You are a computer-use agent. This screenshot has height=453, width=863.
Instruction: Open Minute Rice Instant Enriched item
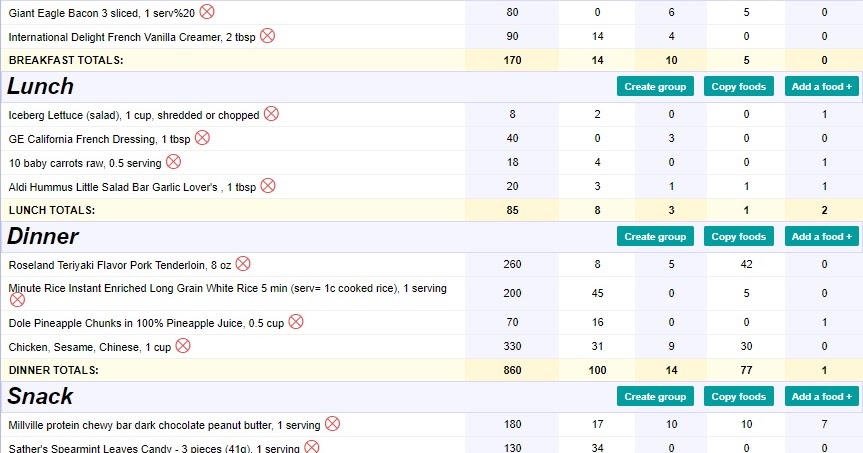click(227, 288)
